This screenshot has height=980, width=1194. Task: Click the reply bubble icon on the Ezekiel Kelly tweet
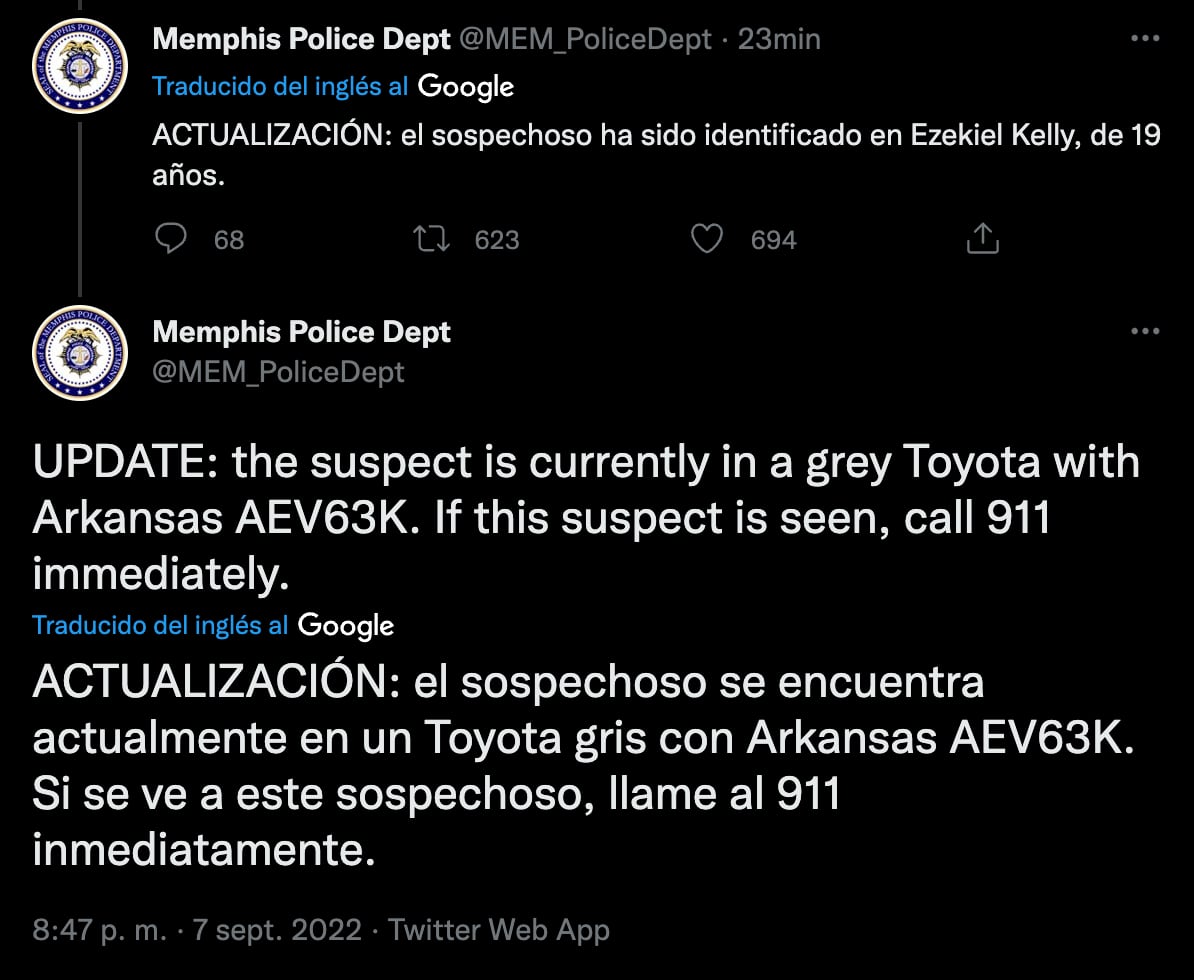[x=172, y=239]
